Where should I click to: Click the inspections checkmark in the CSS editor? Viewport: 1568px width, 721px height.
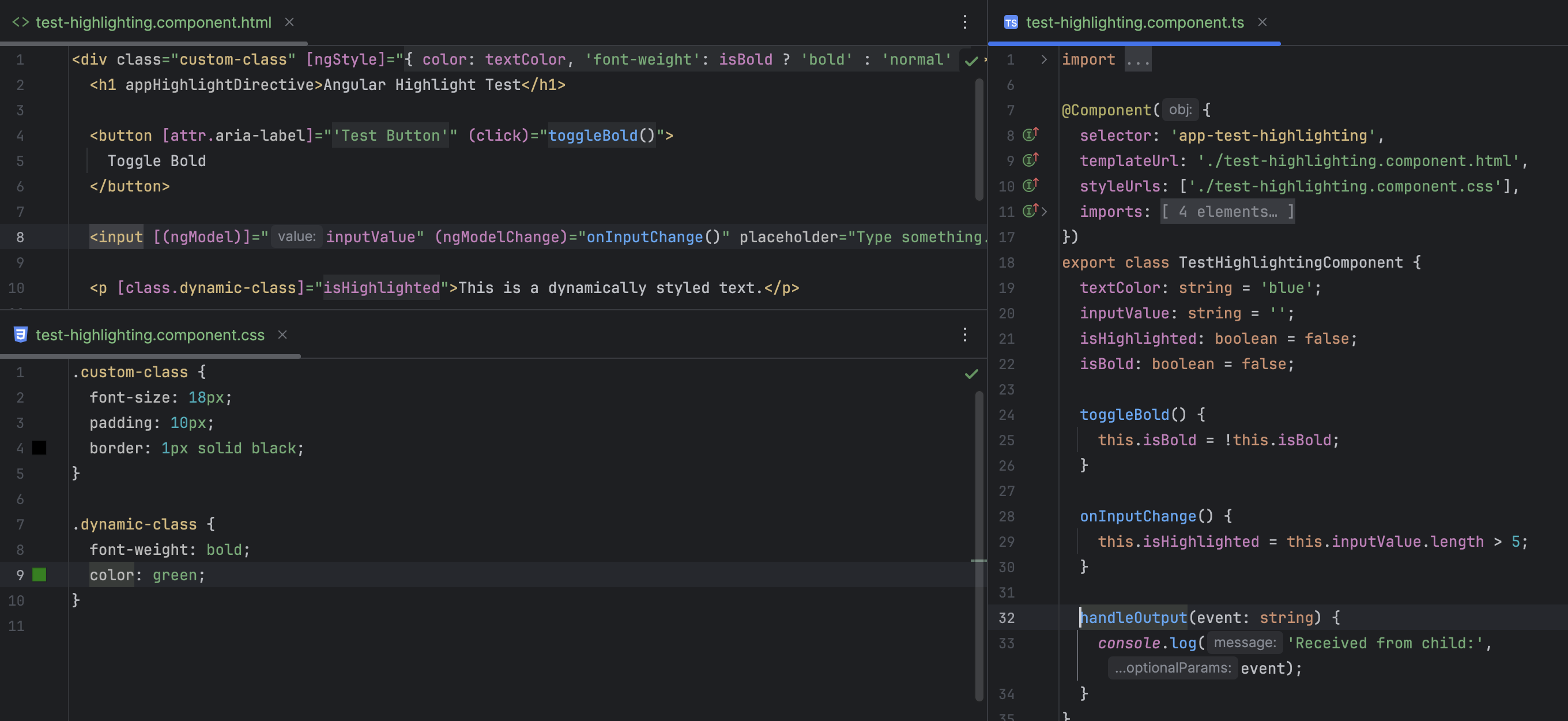click(x=971, y=373)
